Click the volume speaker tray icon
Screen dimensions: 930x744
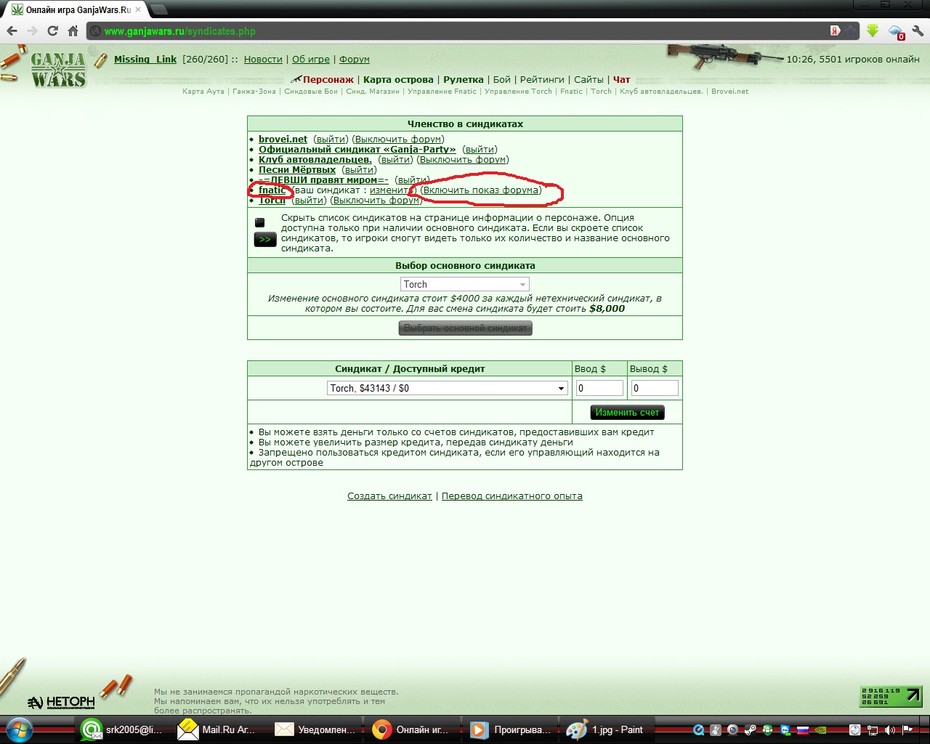click(890, 730)
